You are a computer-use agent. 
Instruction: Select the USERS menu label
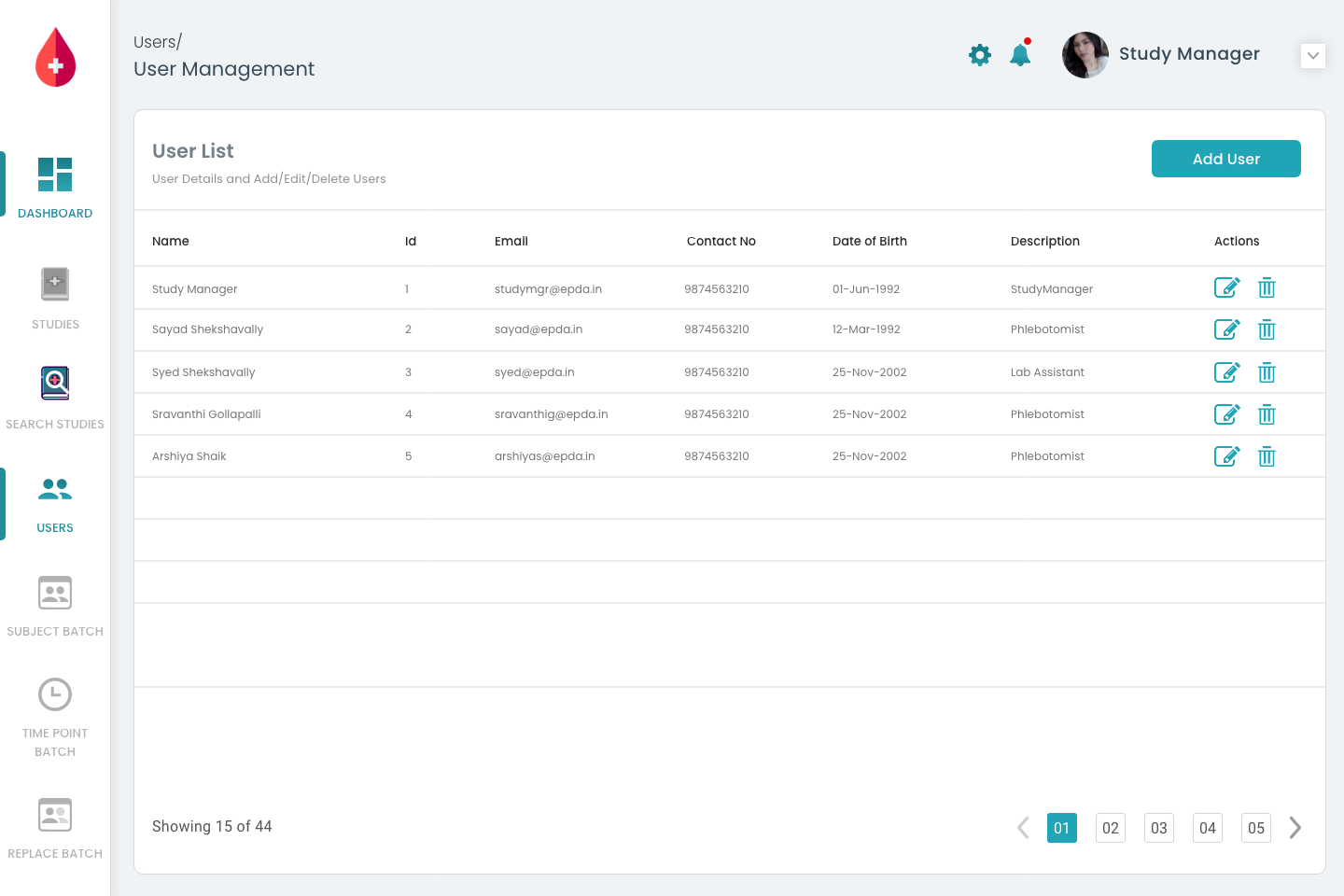coord(55,528)
